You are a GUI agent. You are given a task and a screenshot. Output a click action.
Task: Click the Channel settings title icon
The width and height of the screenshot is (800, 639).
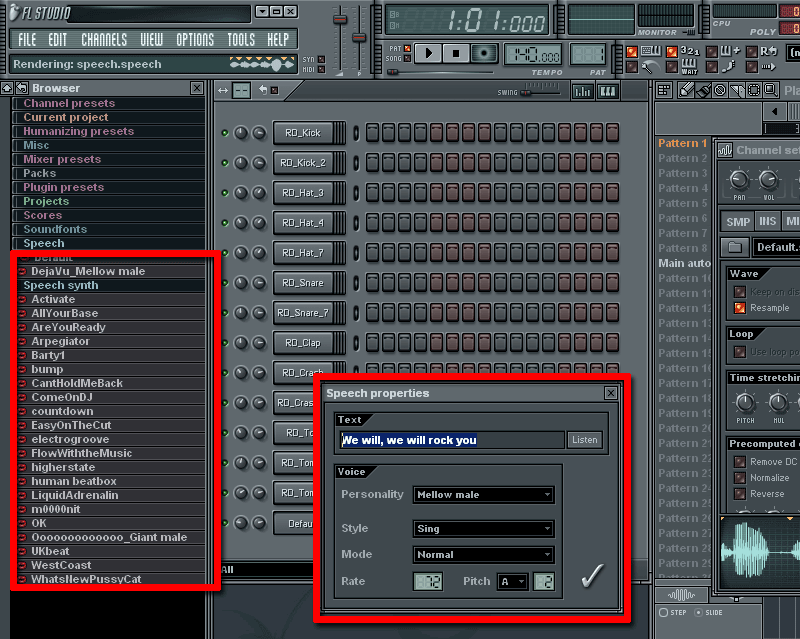[725, 150]
